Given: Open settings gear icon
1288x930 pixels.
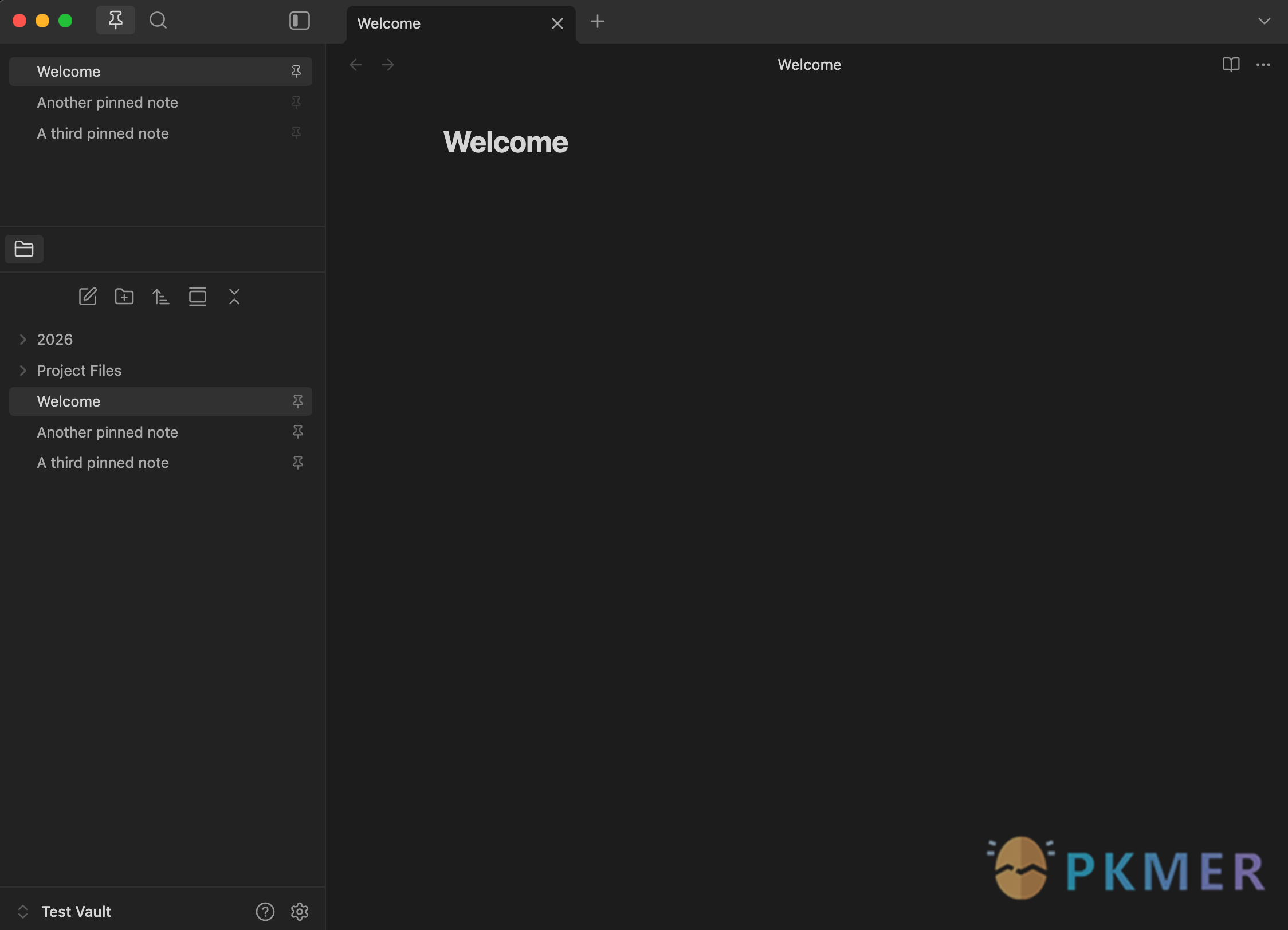Looking at the screenshot, I should (x=300, y=912).
